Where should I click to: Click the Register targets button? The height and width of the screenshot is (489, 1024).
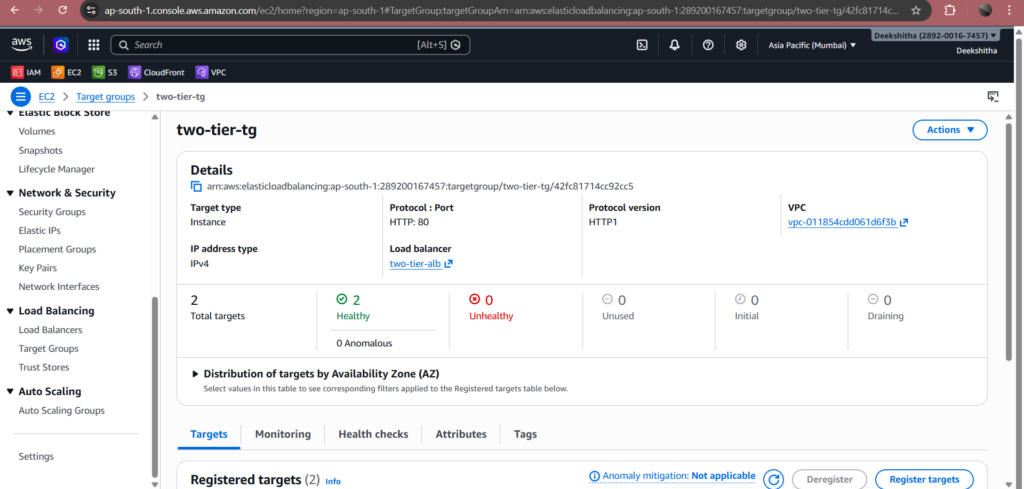923,480
